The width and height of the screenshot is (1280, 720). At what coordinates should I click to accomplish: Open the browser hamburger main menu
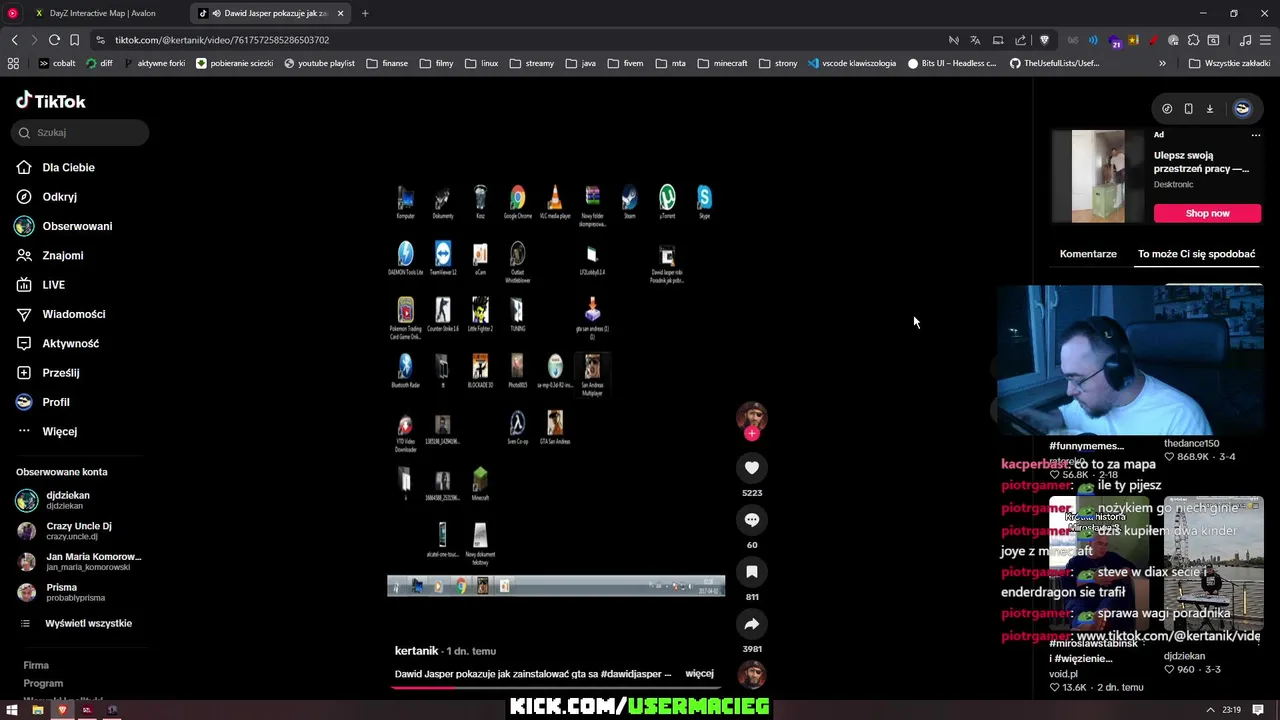click(1266, 40)
